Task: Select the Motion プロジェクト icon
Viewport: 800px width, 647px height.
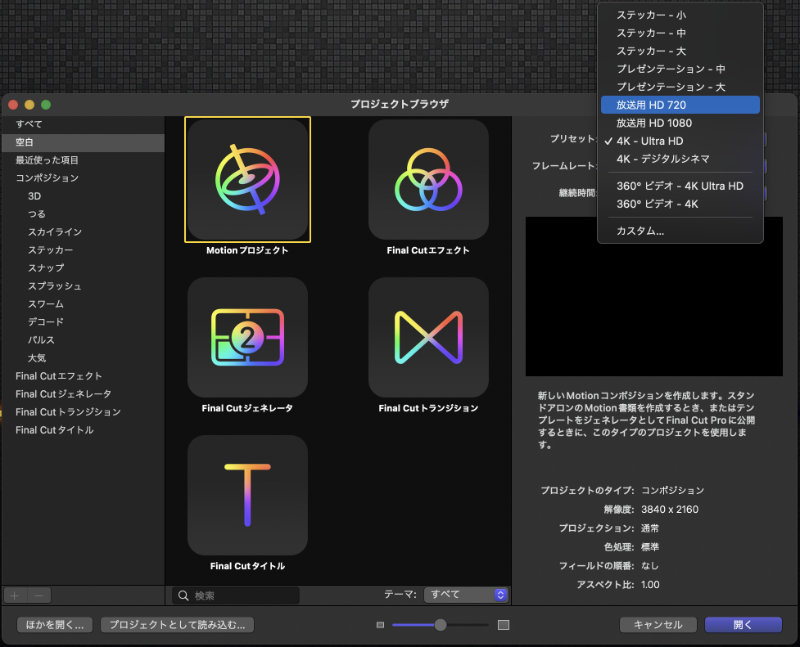Action: point(247,180)
